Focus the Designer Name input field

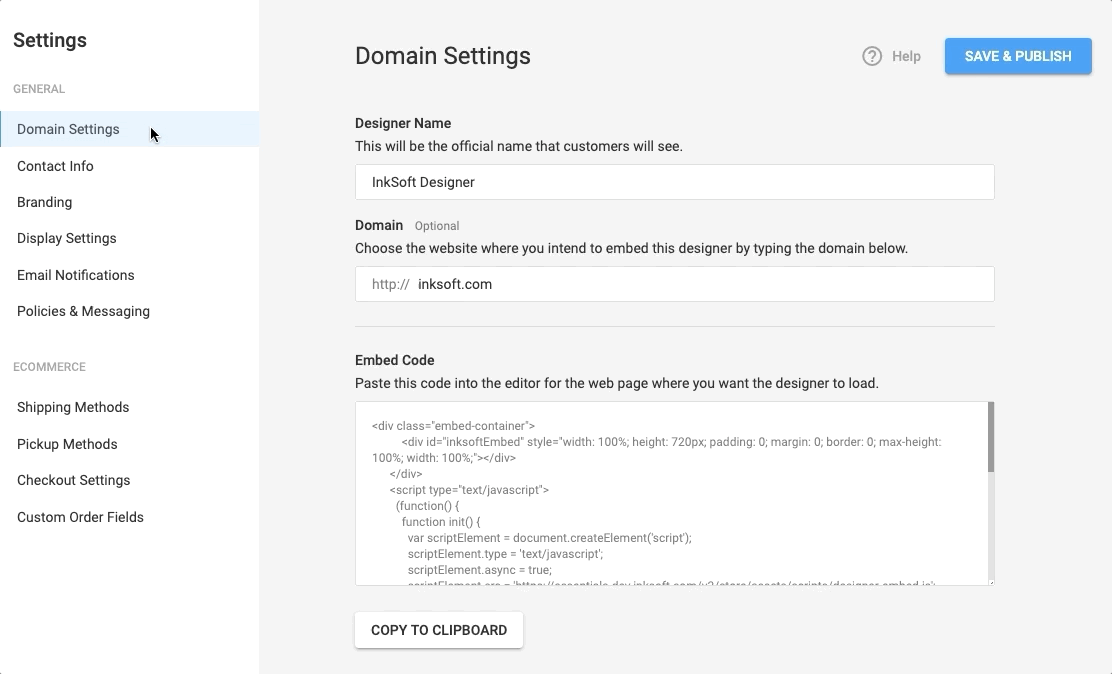click(674, 182)
